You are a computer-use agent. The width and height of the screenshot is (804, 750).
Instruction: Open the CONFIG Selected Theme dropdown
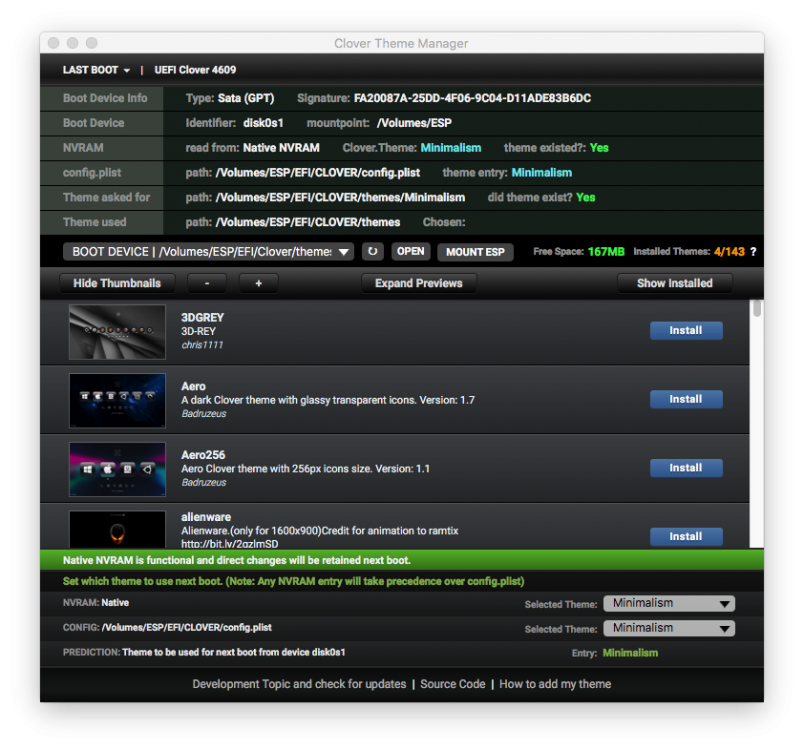tap(669, 628)
